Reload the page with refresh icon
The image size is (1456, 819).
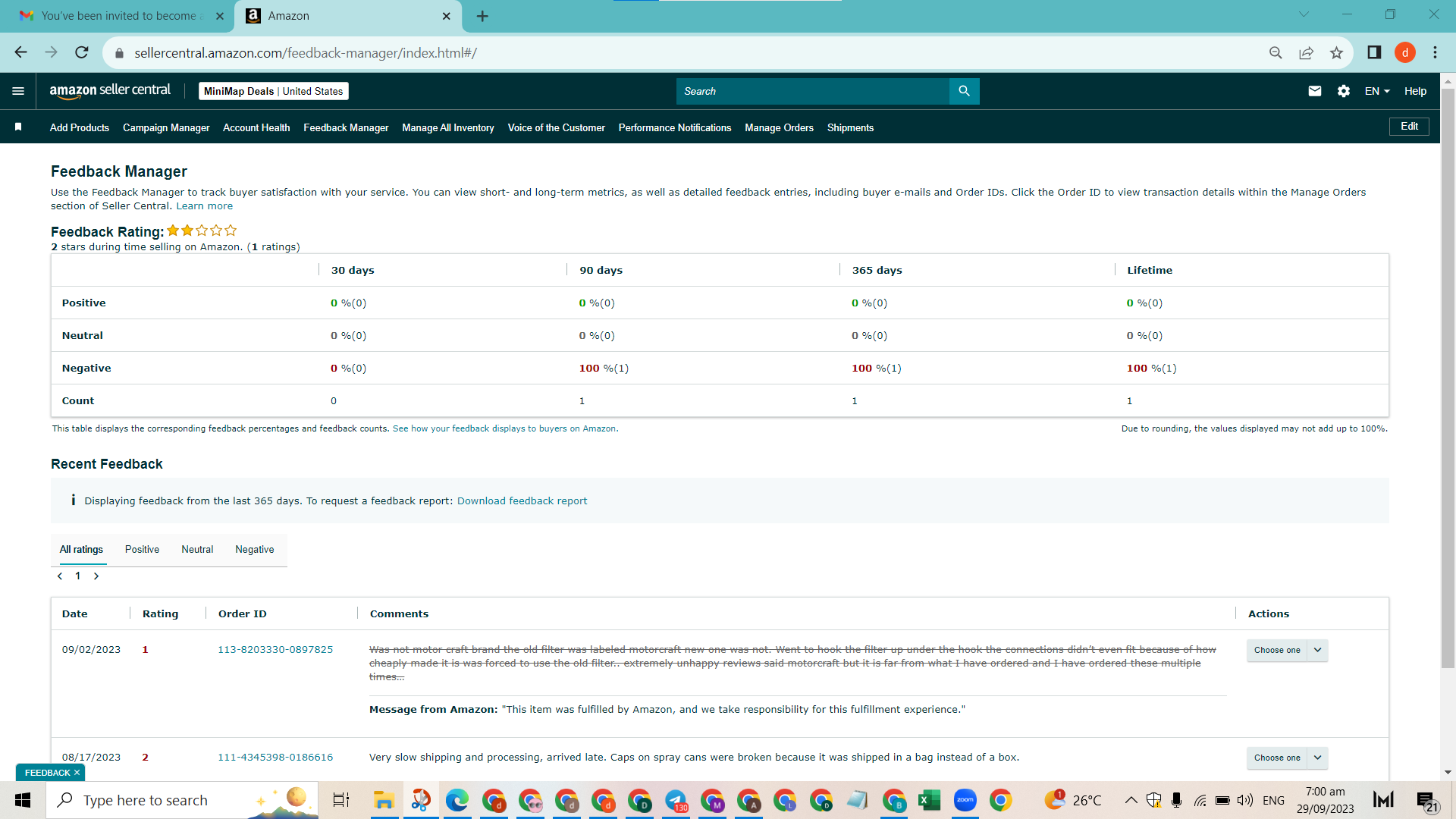(x=82, y=52)
